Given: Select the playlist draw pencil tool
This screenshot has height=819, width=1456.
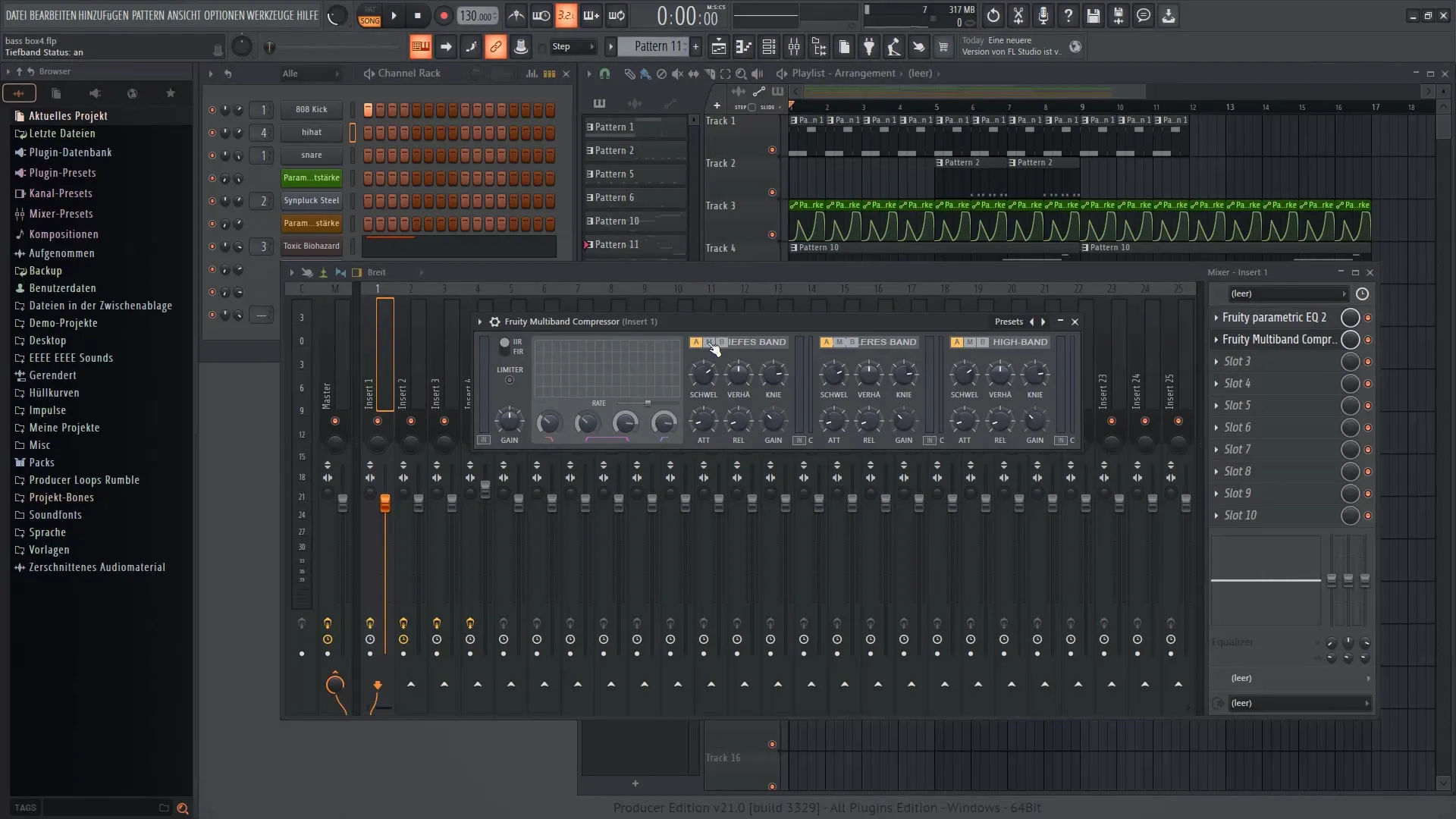Looking at the screenshot, I should 629,74.
